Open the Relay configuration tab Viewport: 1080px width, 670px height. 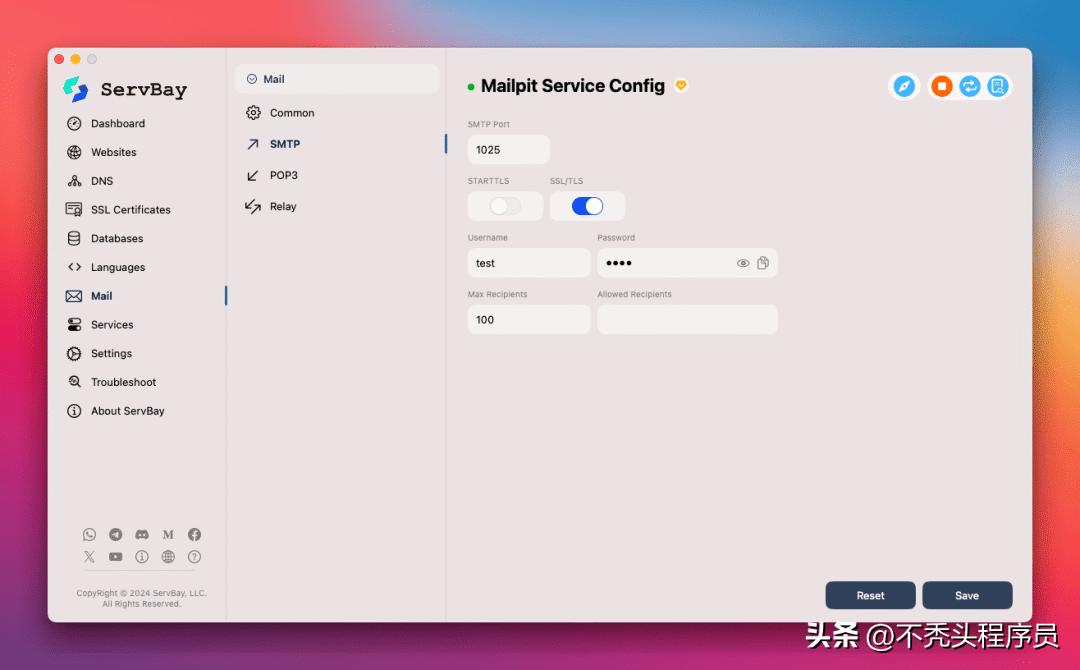[x=283, y=207]
